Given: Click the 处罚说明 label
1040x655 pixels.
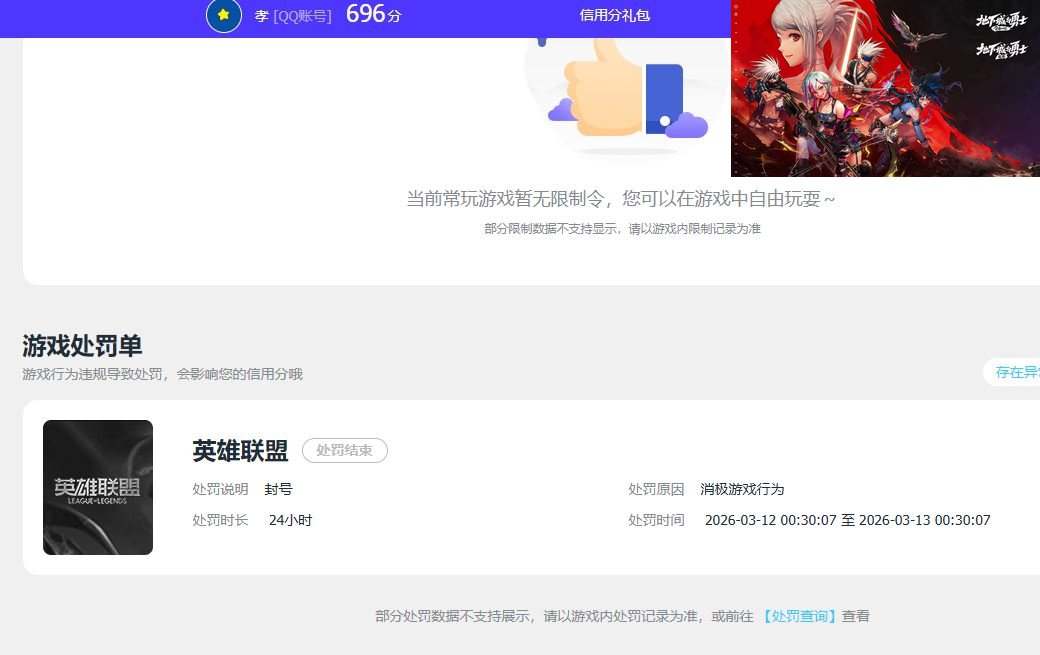Looking at the screenshot, I should pos(220,489).
